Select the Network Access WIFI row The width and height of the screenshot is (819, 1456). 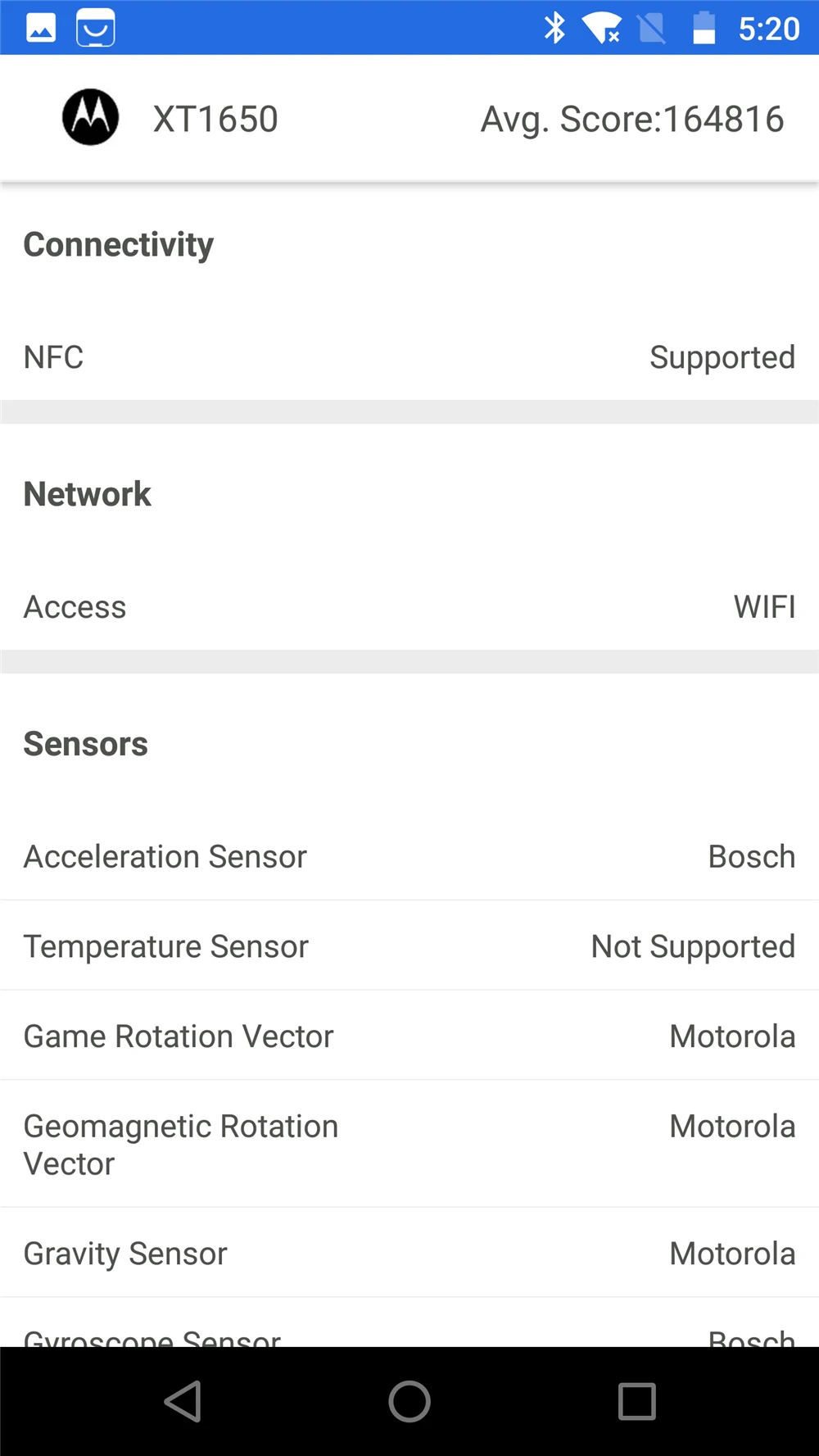coord(409,607)
